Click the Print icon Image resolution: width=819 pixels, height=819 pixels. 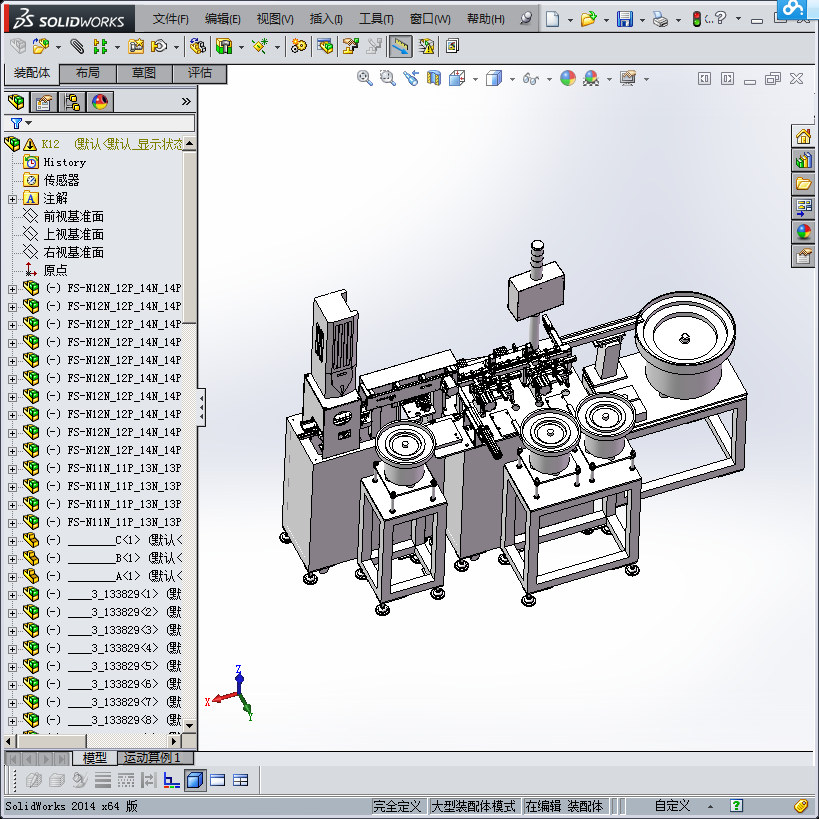[x=661, y=20]
